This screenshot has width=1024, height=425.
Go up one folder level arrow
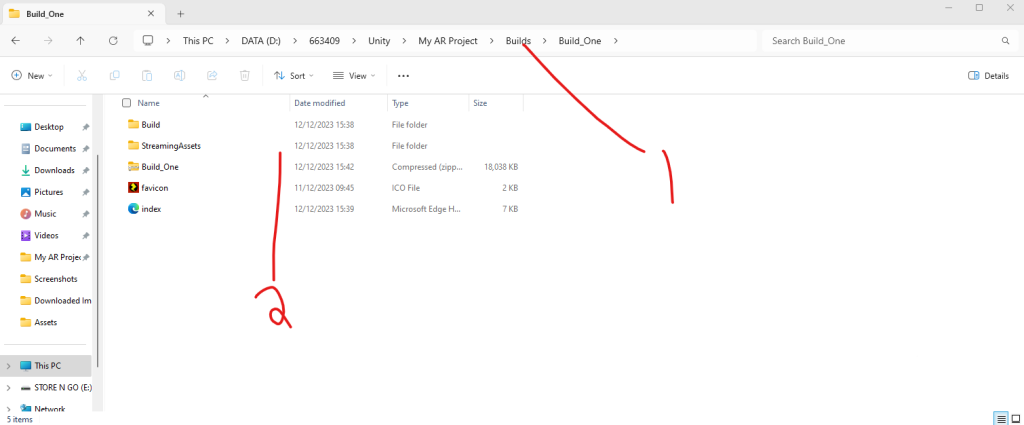(80, 41)
